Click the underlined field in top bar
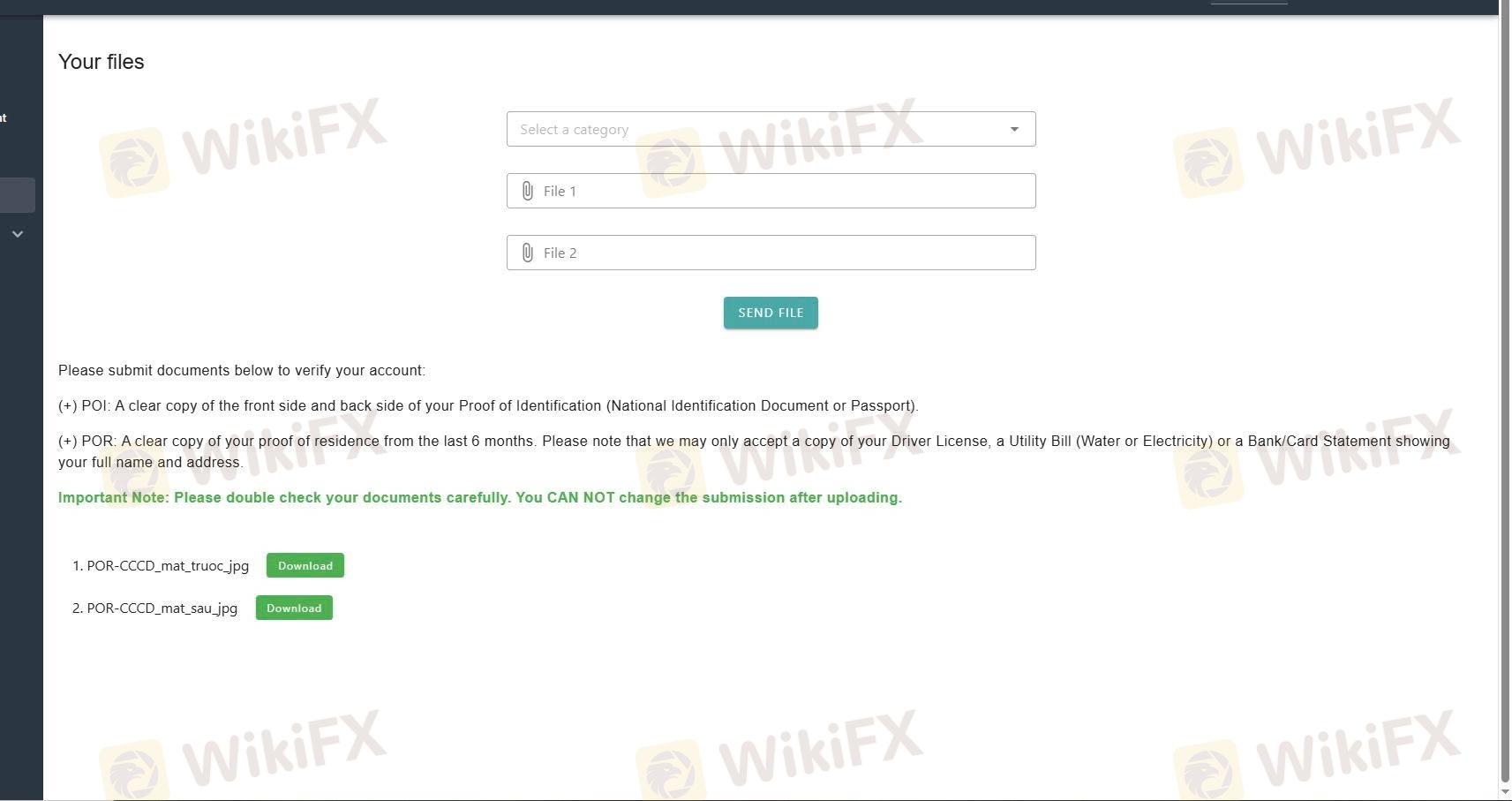Image resolution: width=1512 pixels, height=801 pixels. coord(1249,3)
